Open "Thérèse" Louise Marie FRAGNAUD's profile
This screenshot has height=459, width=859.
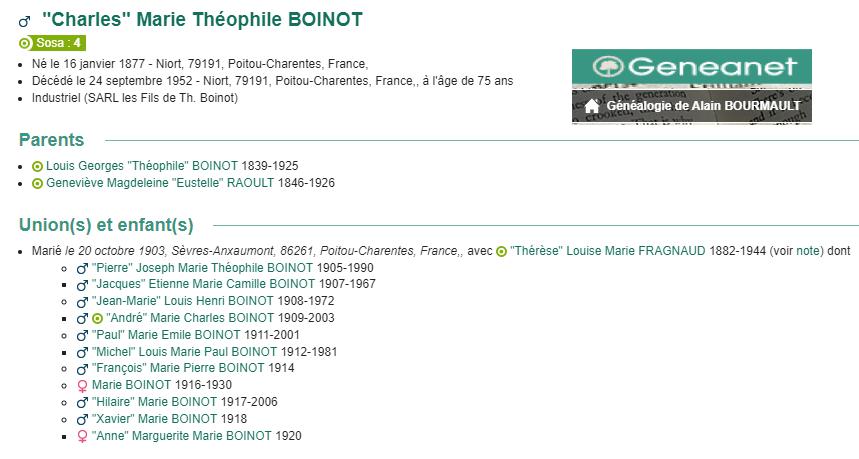click(608, 251)
